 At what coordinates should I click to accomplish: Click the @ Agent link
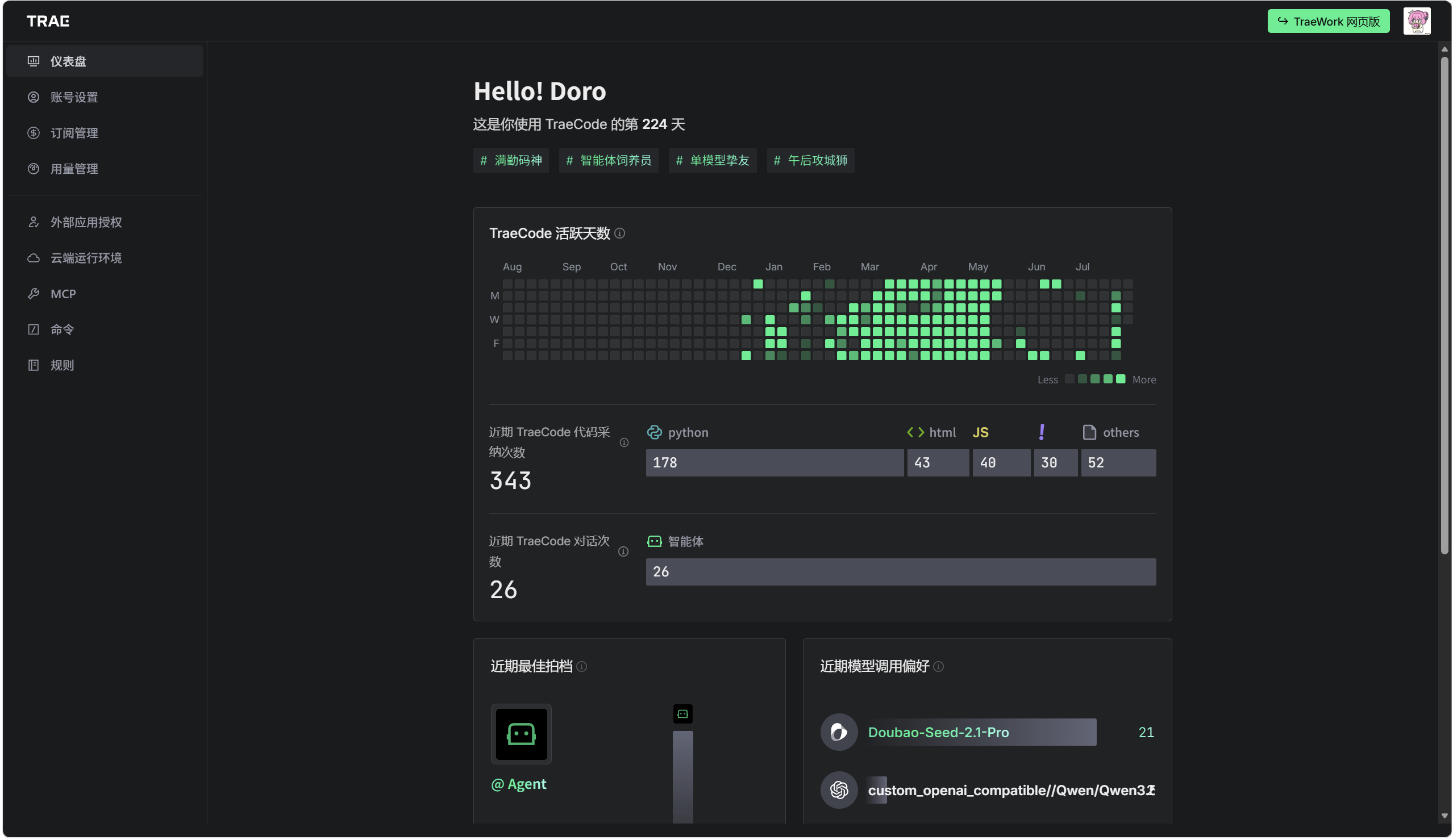[518, 784]
